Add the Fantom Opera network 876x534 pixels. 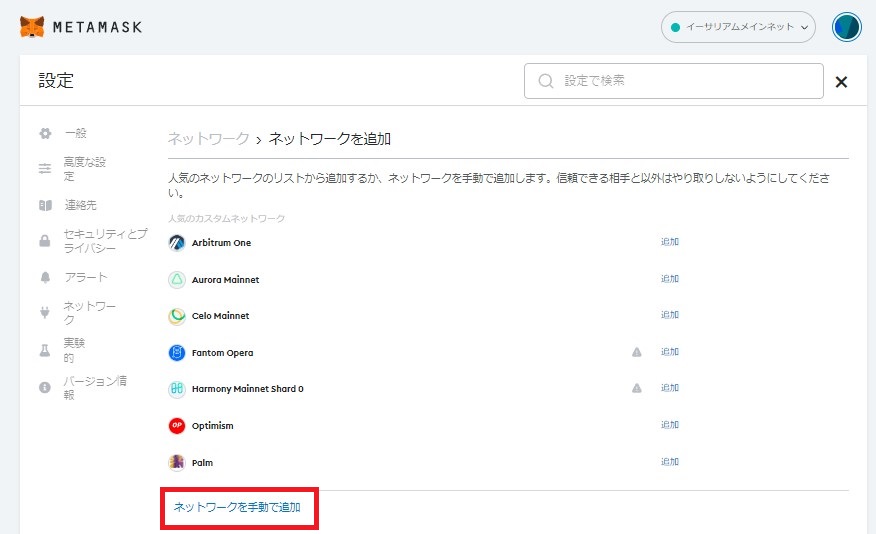tap(670, 352)
